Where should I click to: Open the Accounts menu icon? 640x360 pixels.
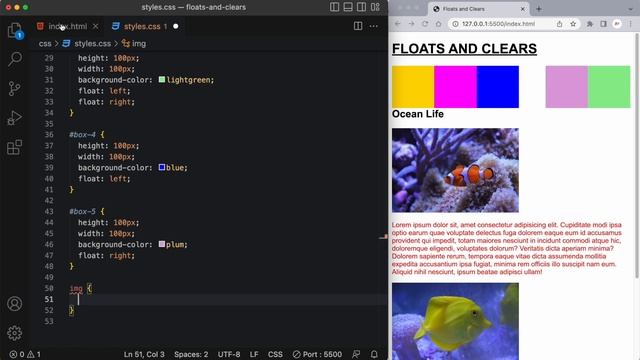click(15, 304)
